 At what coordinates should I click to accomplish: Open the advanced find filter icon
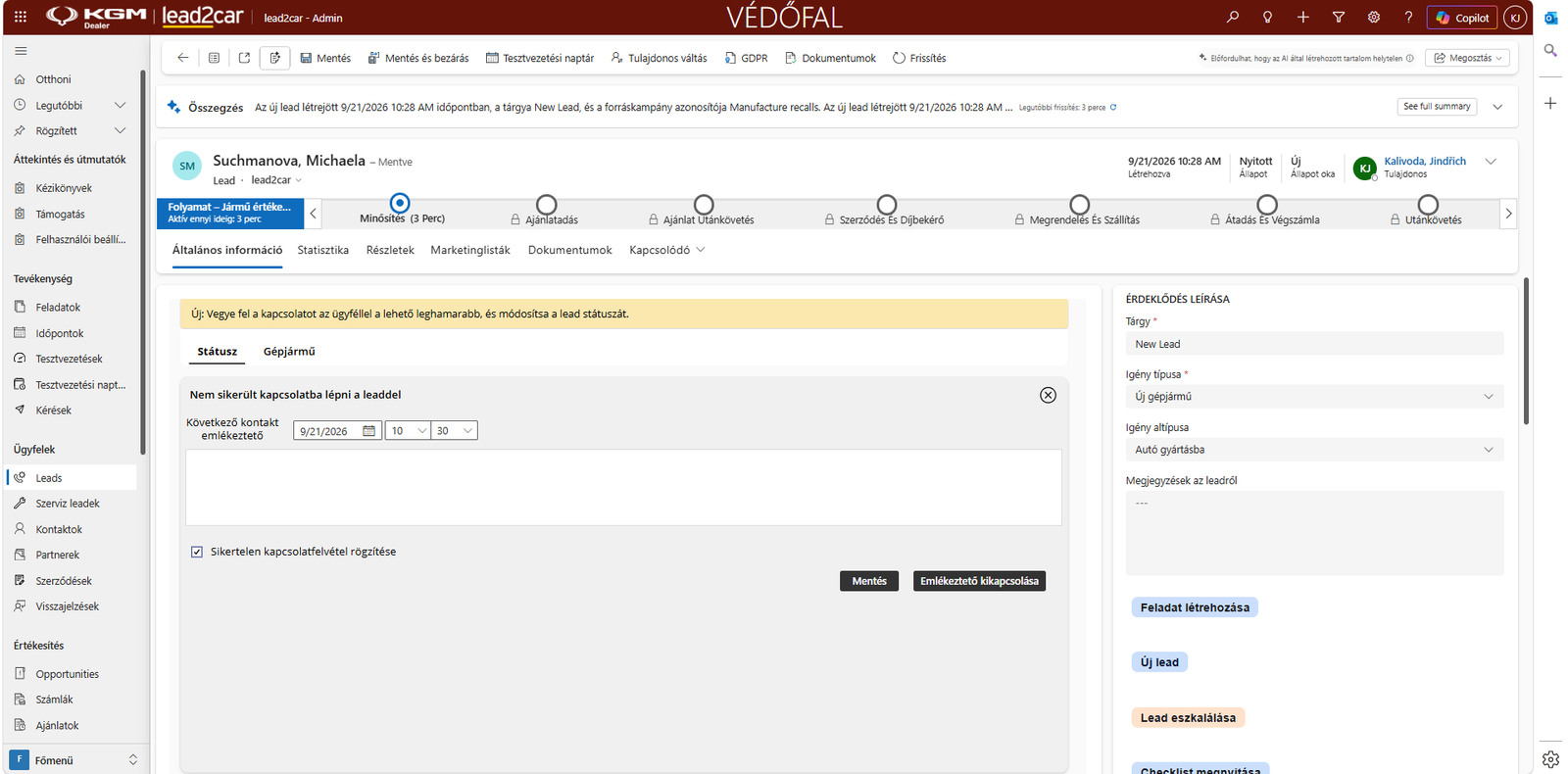1338,17
